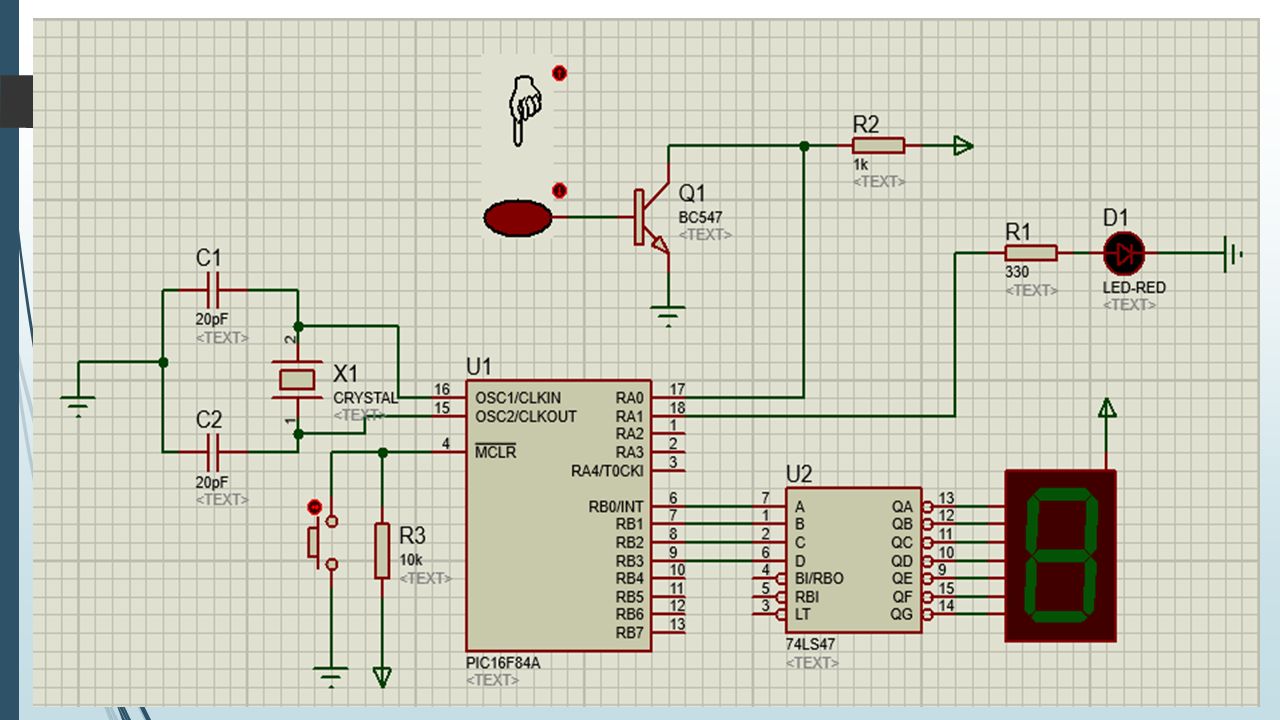
Task: Click the U2 reference label
Action: click(799, 473)
